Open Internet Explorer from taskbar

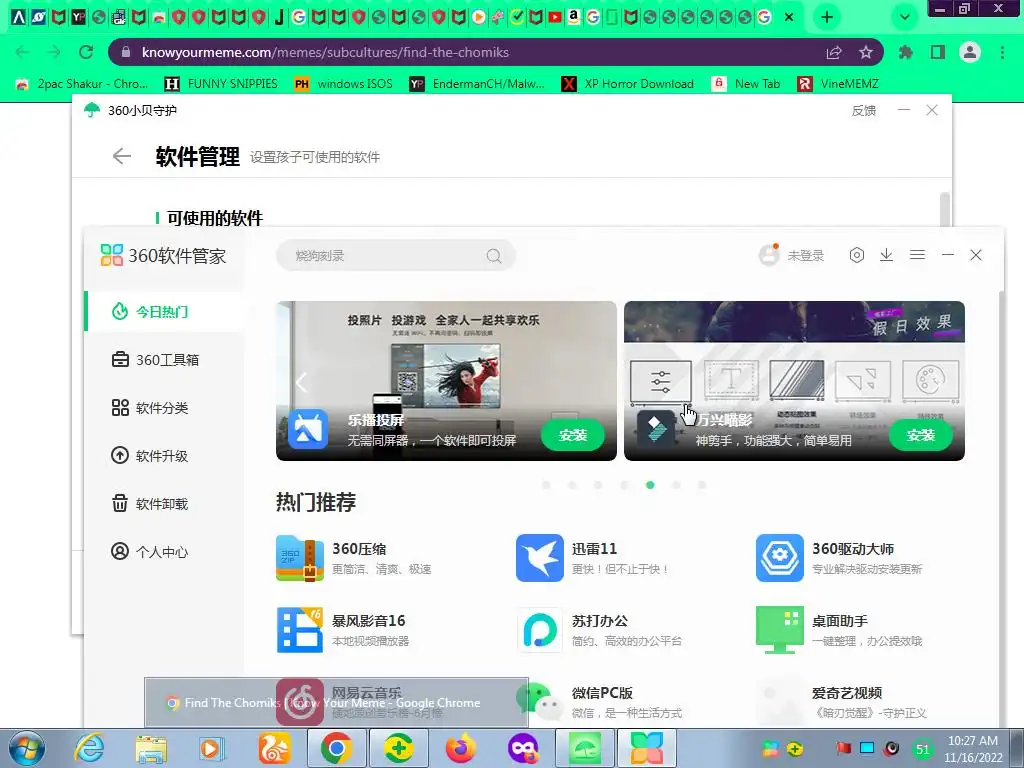(x=89, y=748)
